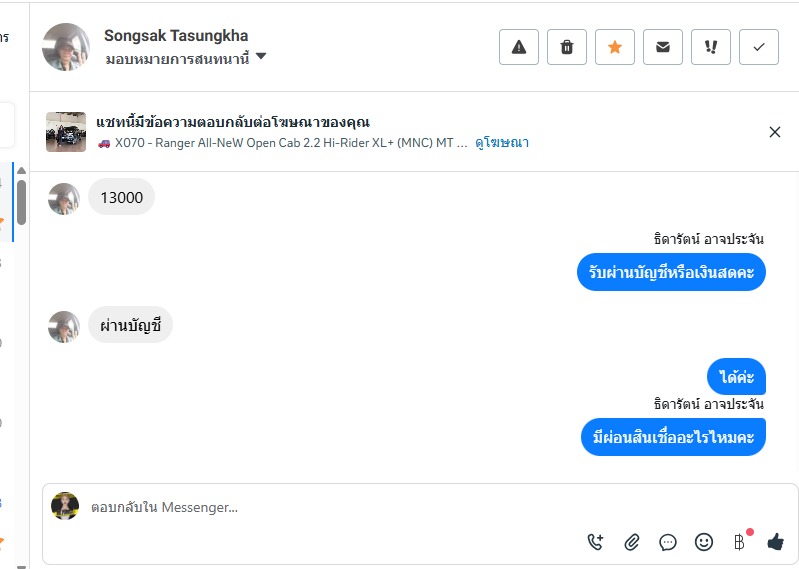Click the scrollbar up arrow in conversation list
The image size is (799, 569).
21,171
